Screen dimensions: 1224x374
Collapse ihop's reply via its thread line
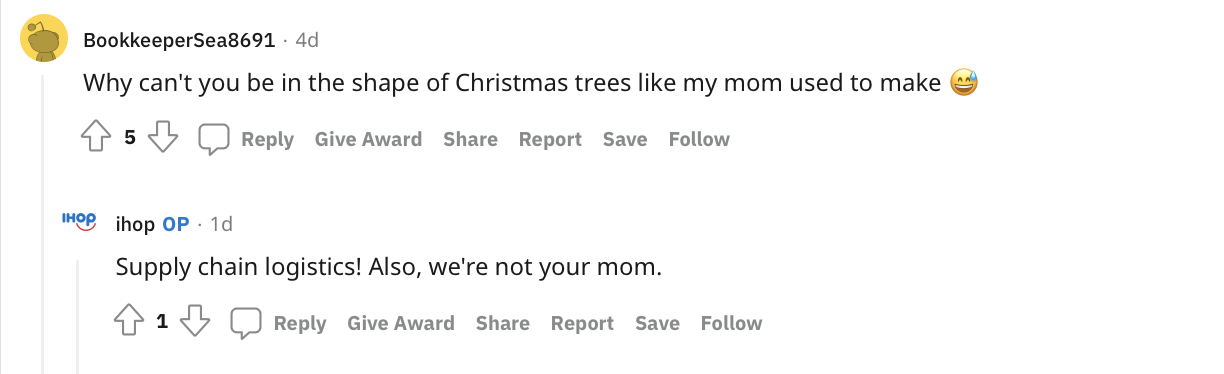[x=79, y=314]
